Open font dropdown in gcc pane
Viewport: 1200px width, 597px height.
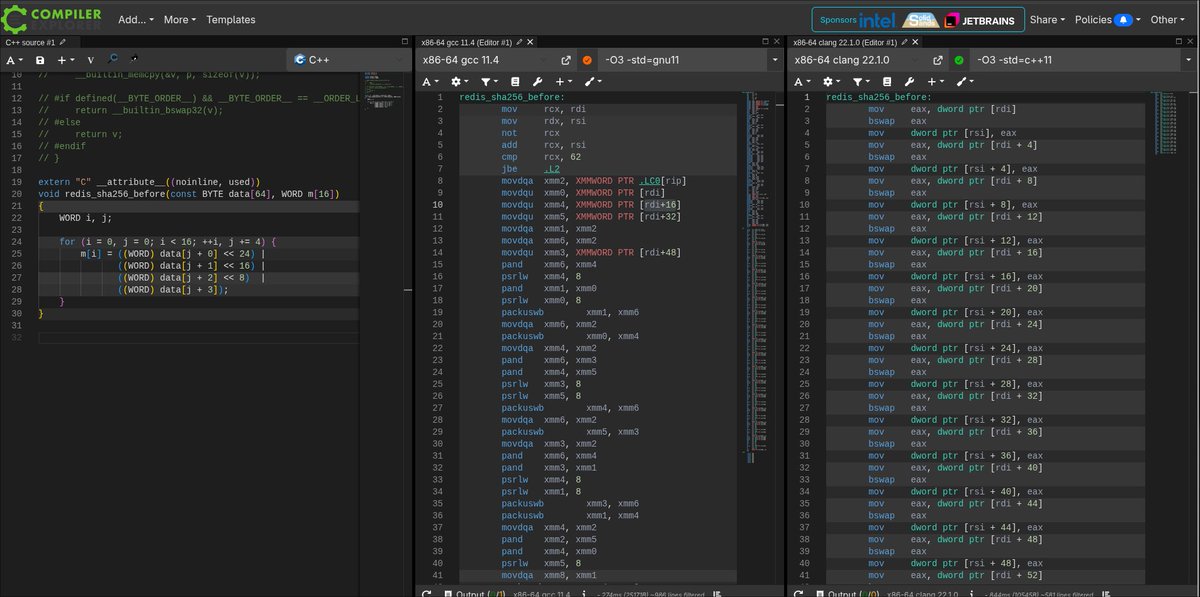429,81
